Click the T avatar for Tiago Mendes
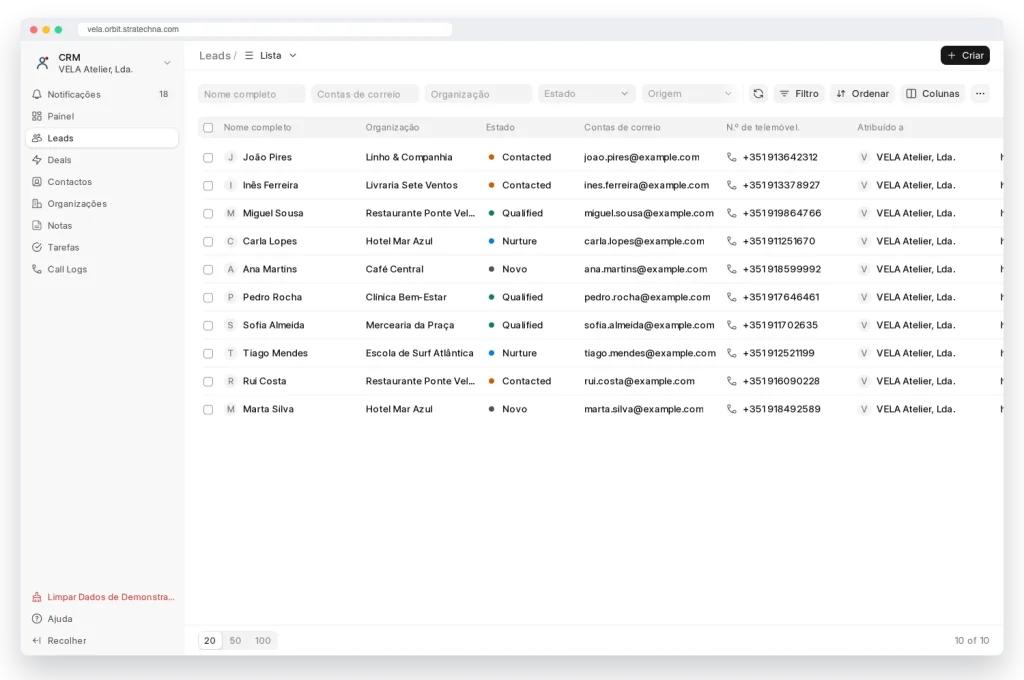 pyautogui.click(x=231, y=353)
